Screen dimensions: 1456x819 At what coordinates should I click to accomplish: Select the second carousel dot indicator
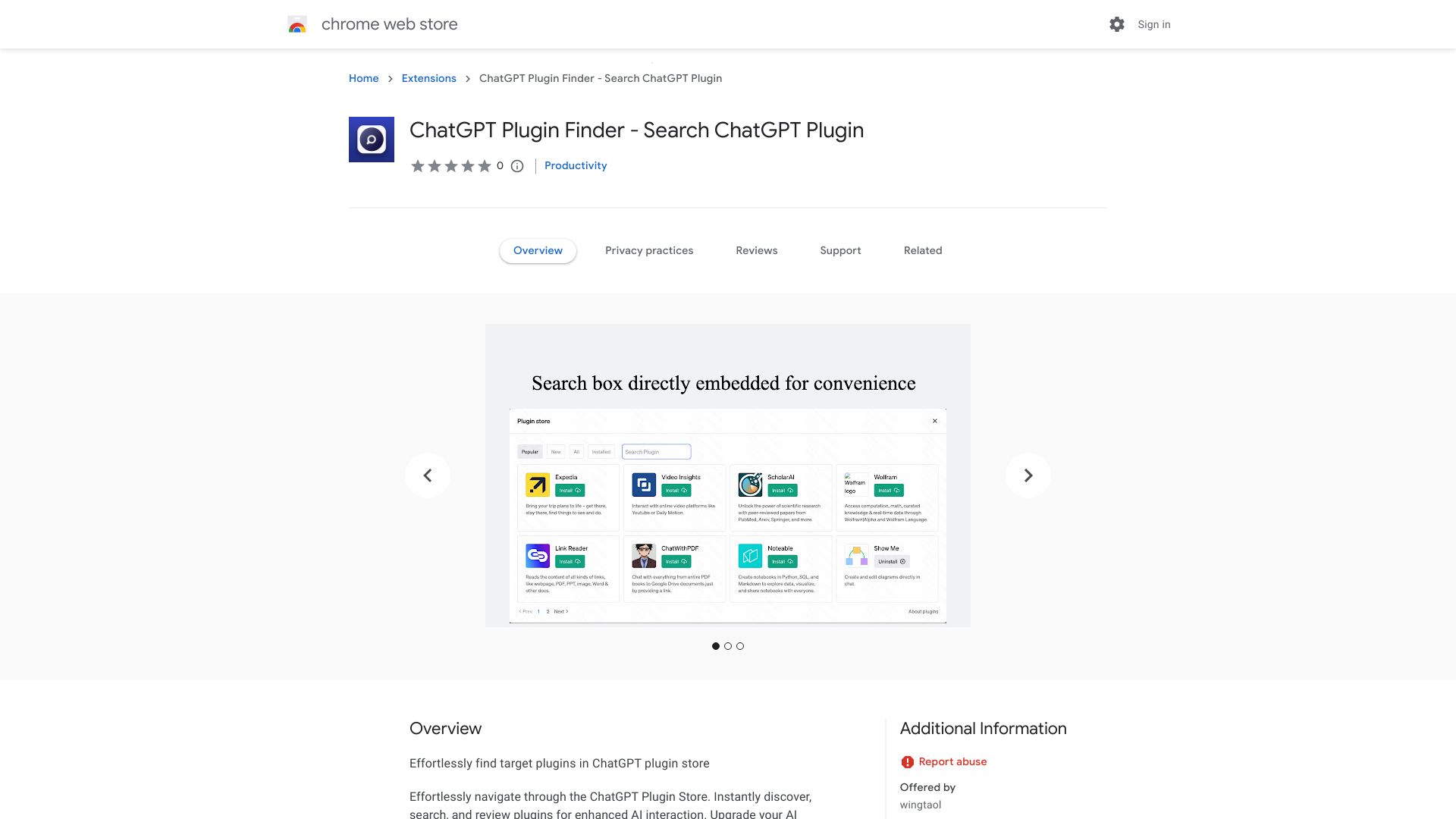coord(728,646)
